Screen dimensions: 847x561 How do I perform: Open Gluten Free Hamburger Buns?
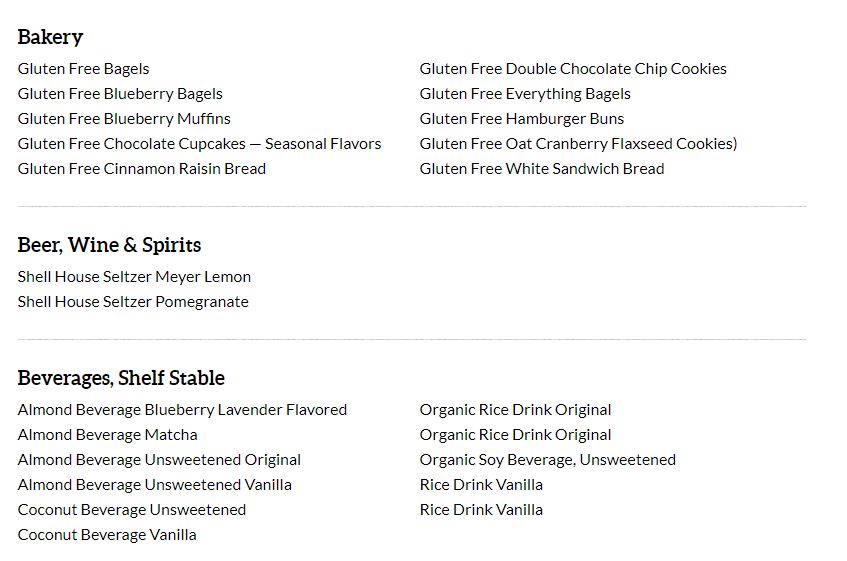point(522,119)
